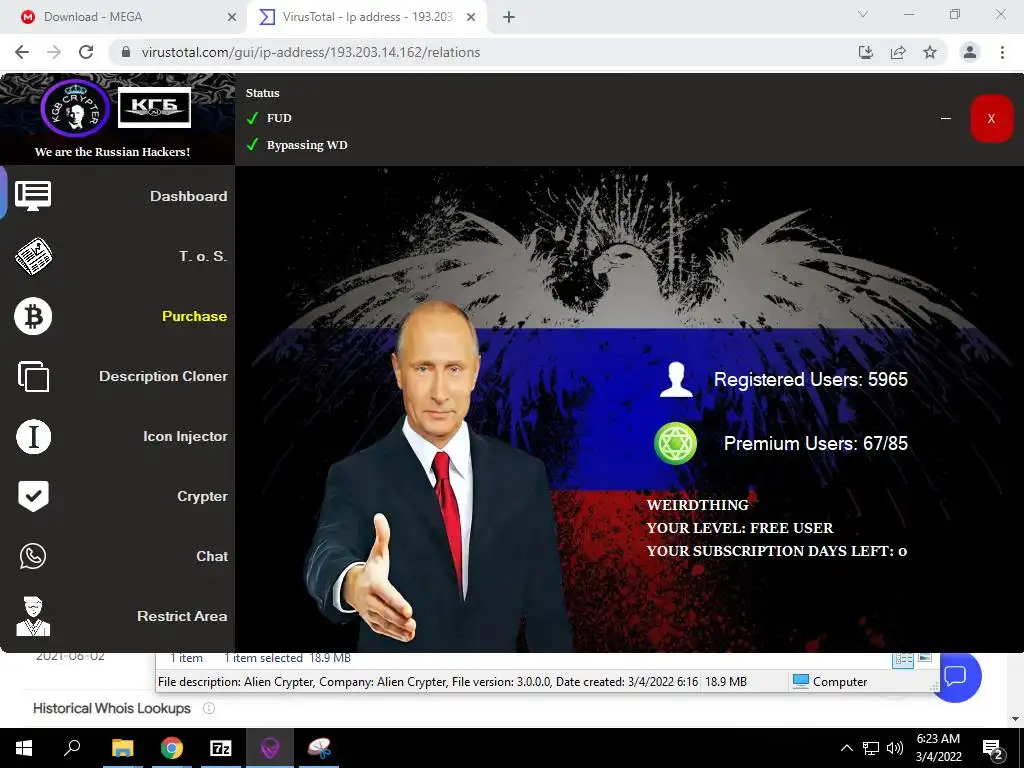The height and width of the screenshot is (768, 1024).
Task: Click the green Premium Users star icon
Action: (675, 443)
